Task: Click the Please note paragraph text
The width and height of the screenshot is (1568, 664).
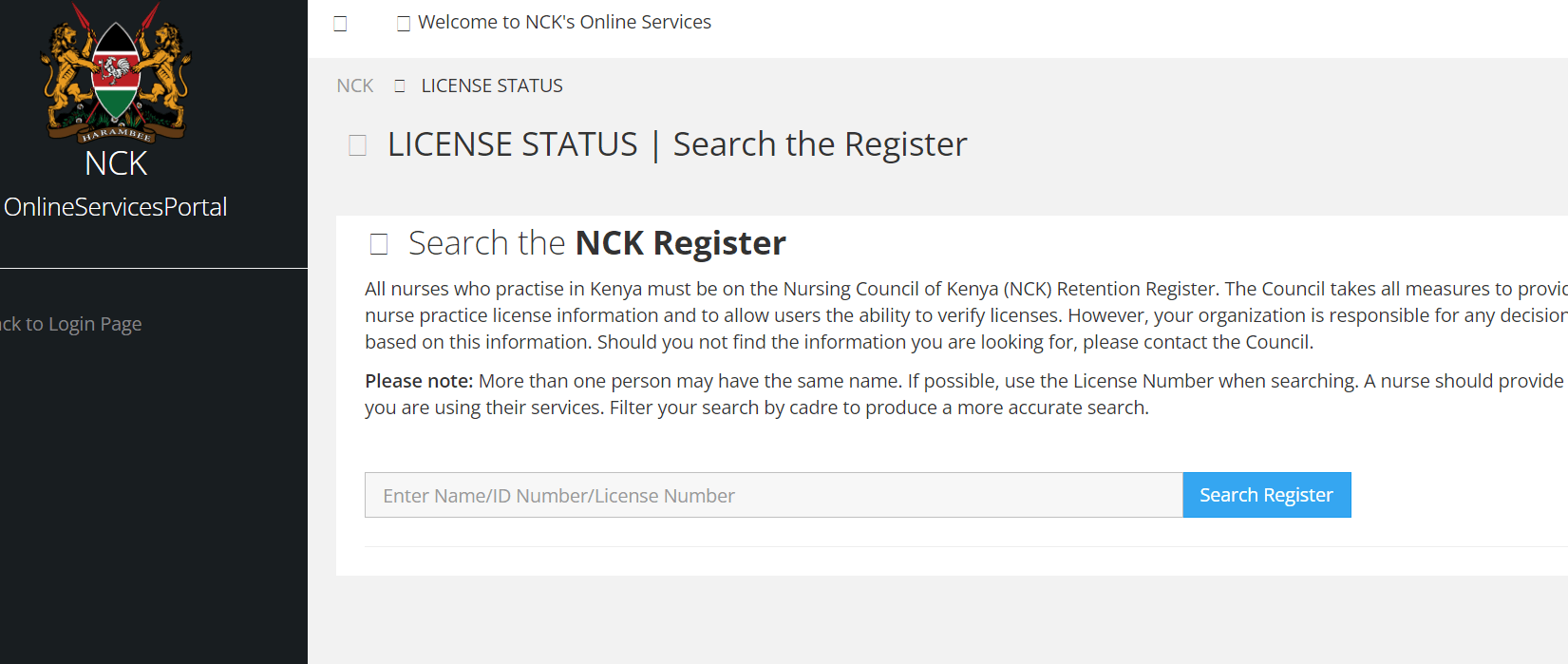Action: tap(855, 393)
